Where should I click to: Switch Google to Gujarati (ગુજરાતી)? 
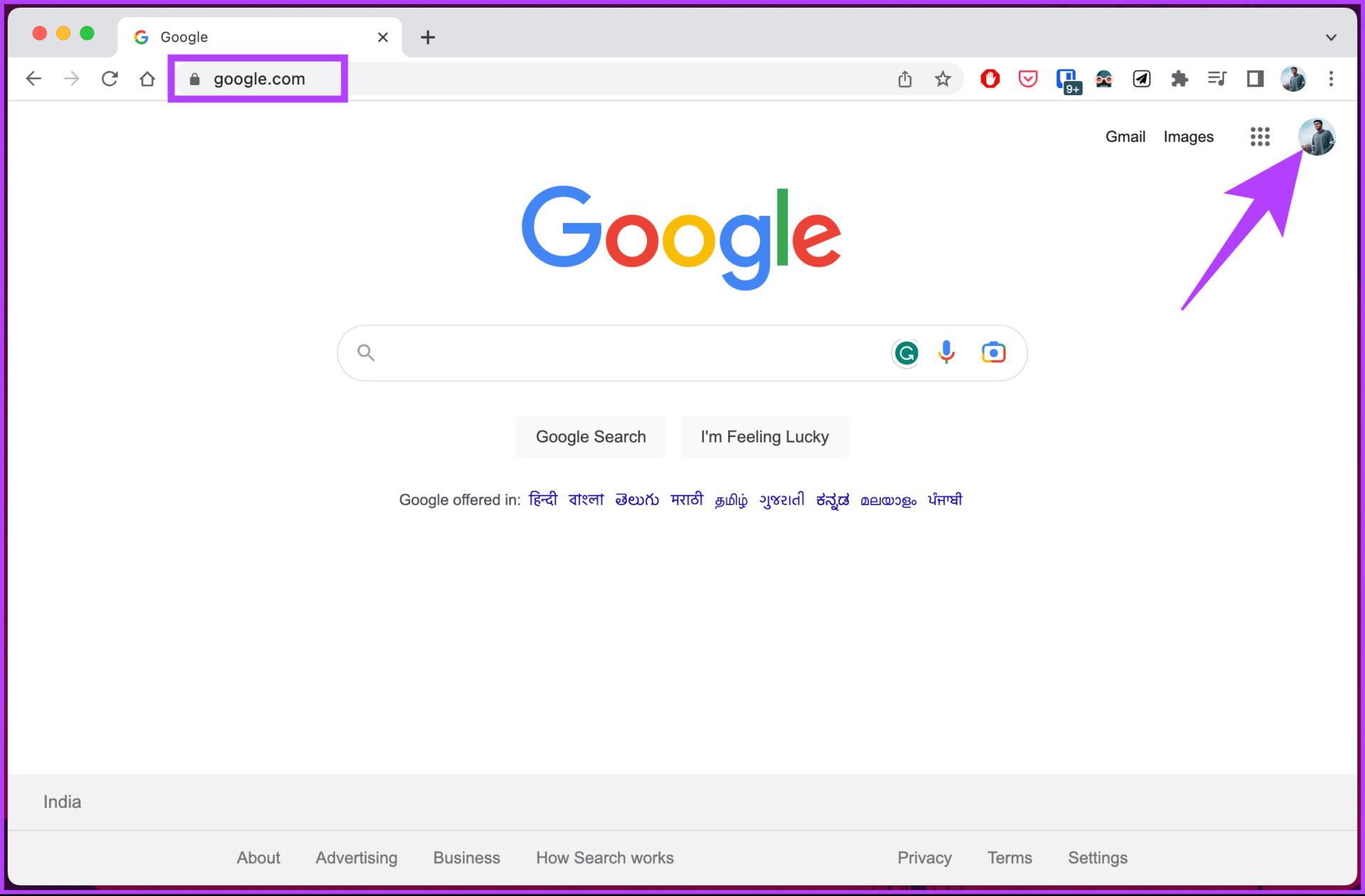[x=782, y=500]
